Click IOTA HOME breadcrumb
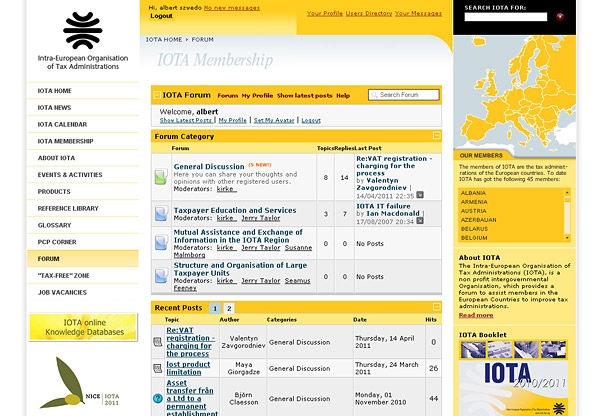Screen dimensions: 604x416 coord(164,39)
